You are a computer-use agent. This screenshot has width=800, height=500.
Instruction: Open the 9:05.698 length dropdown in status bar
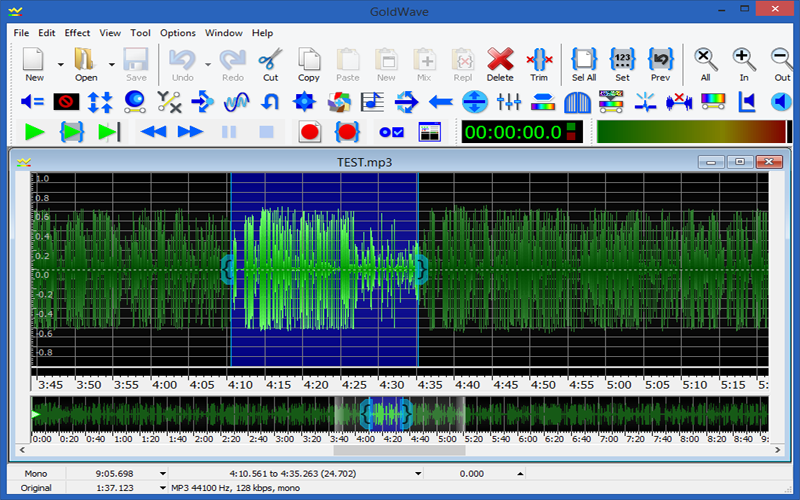tap(163, 473)
